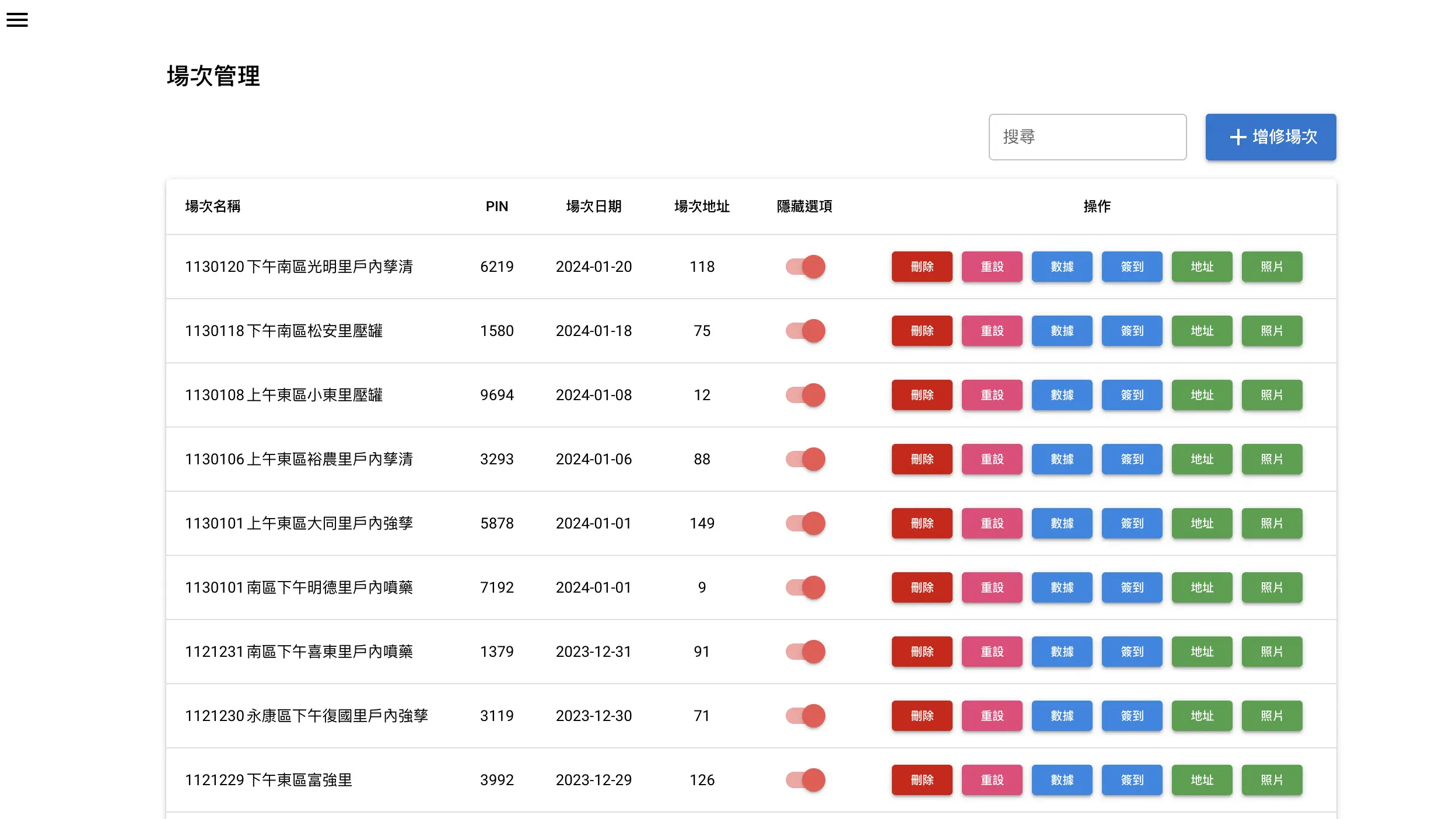Open 數據 for session 1121229 富強里
This screenshot has height=819, width=1456.
tap(1062, 780)
